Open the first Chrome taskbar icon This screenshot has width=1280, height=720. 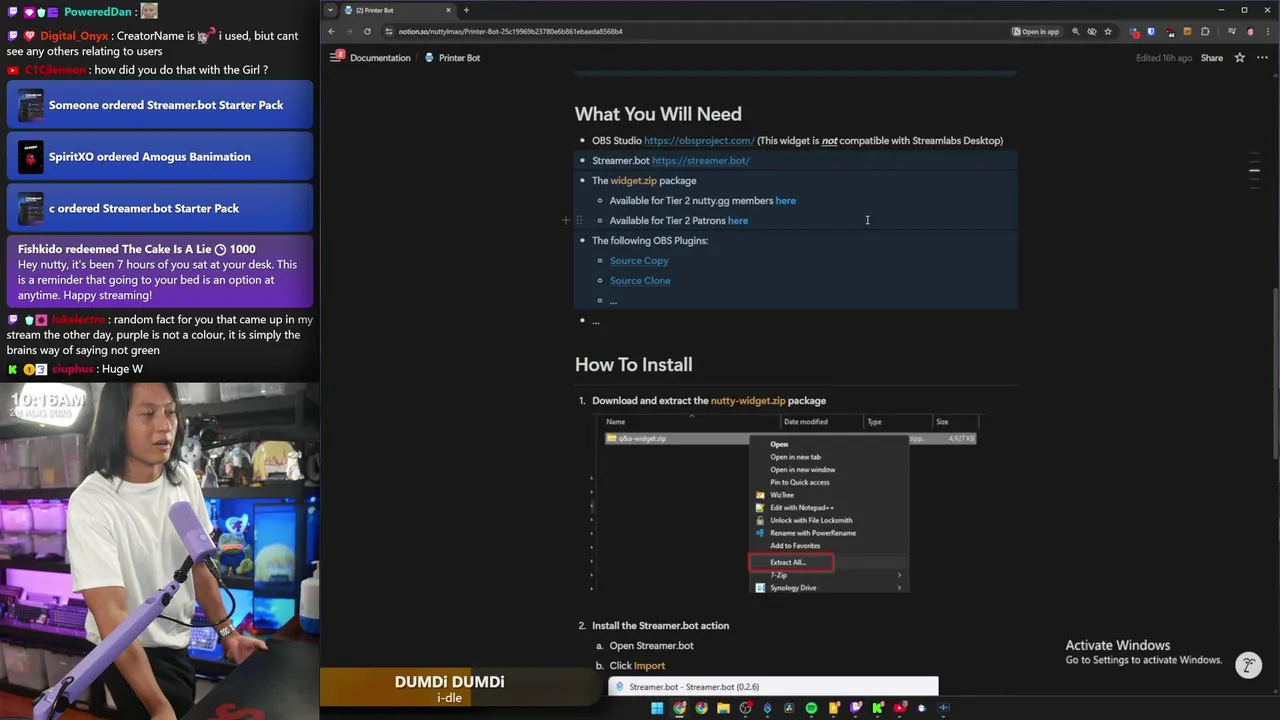(680, 708)
